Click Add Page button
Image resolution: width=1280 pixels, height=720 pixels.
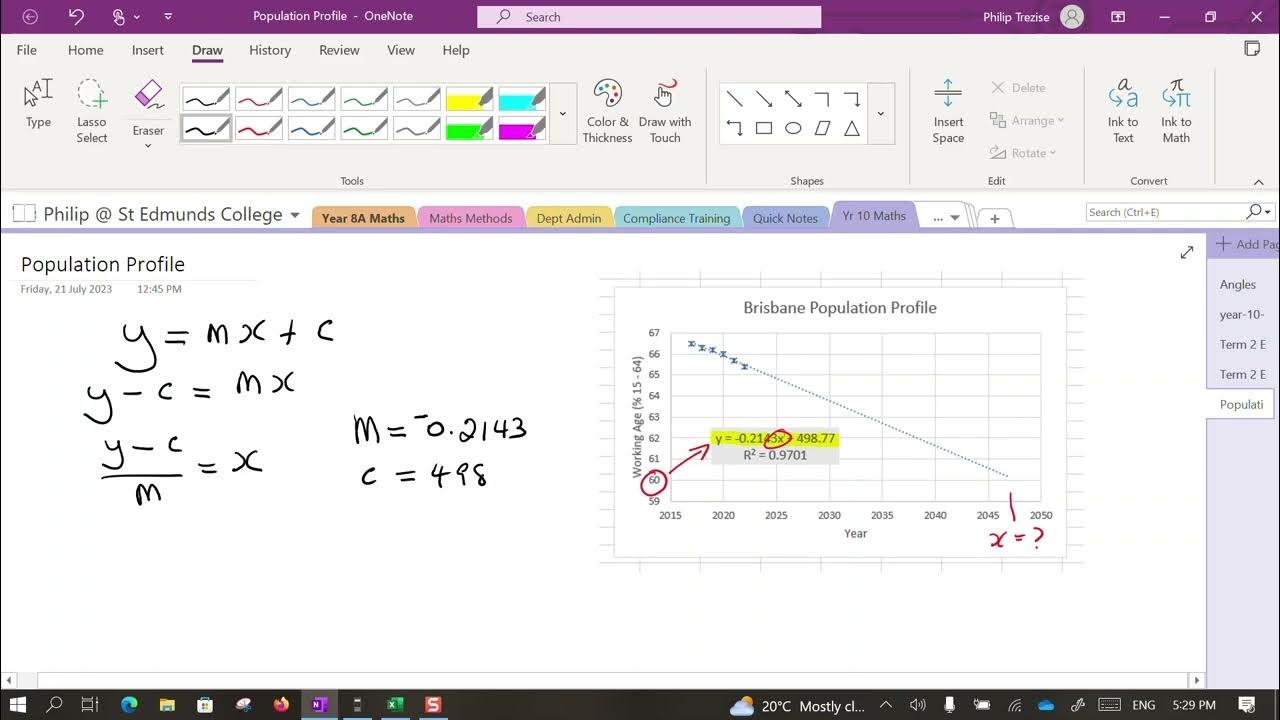point(1245,244)
